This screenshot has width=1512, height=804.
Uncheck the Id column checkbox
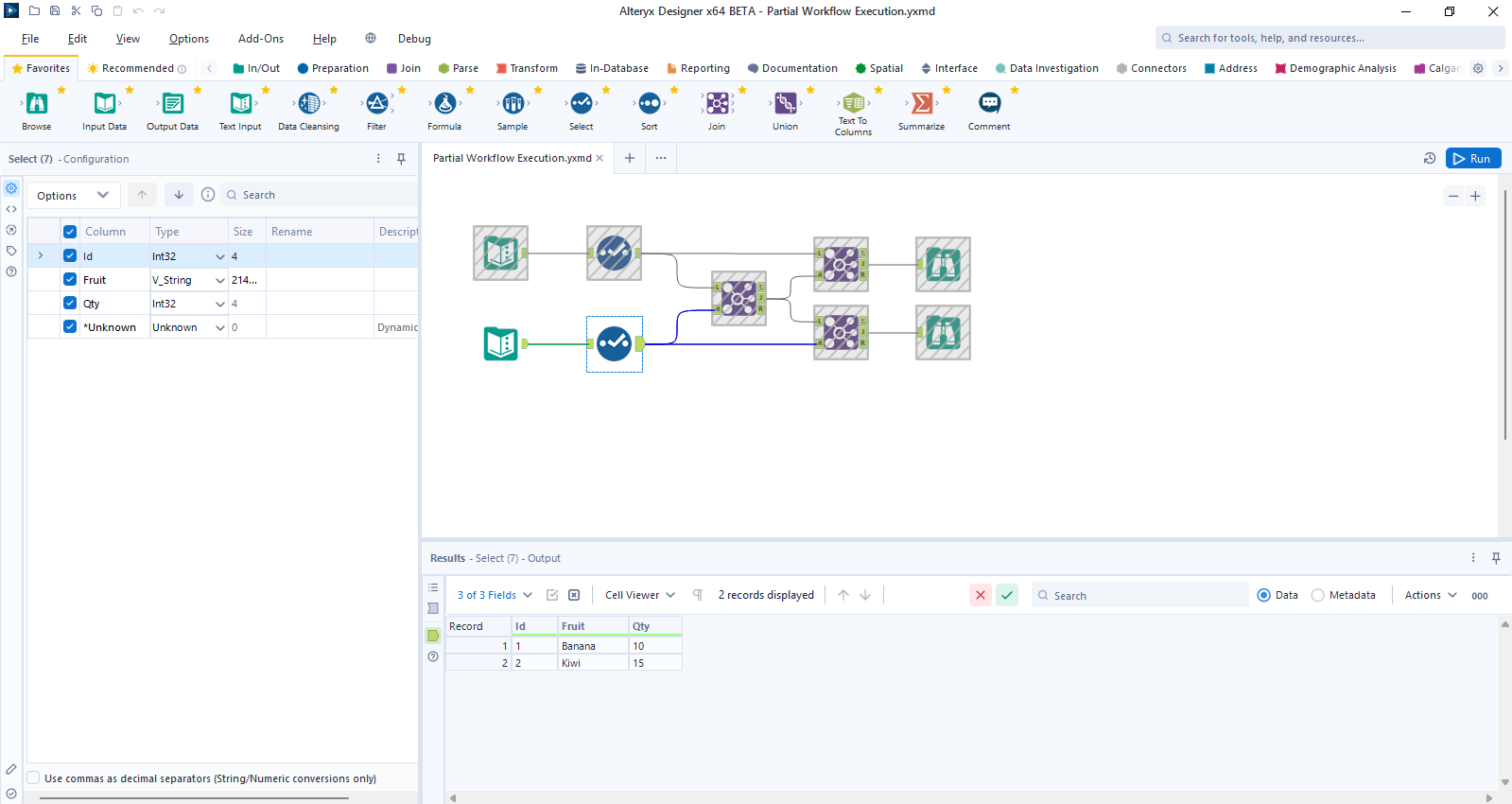coord(70,256)
